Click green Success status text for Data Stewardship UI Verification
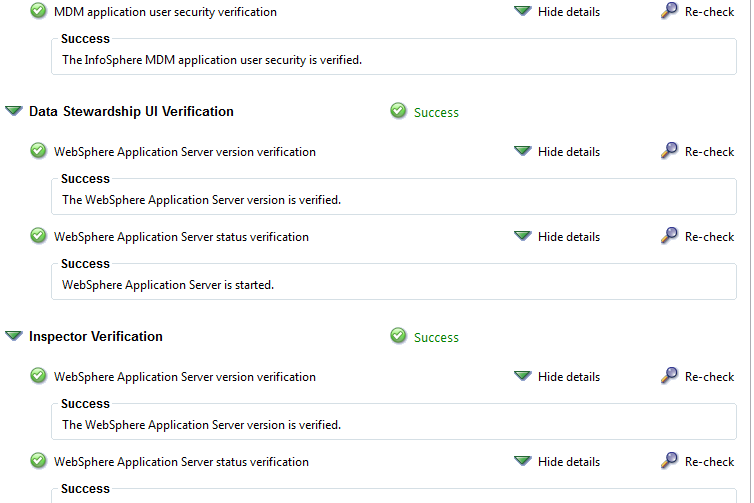 436,113
